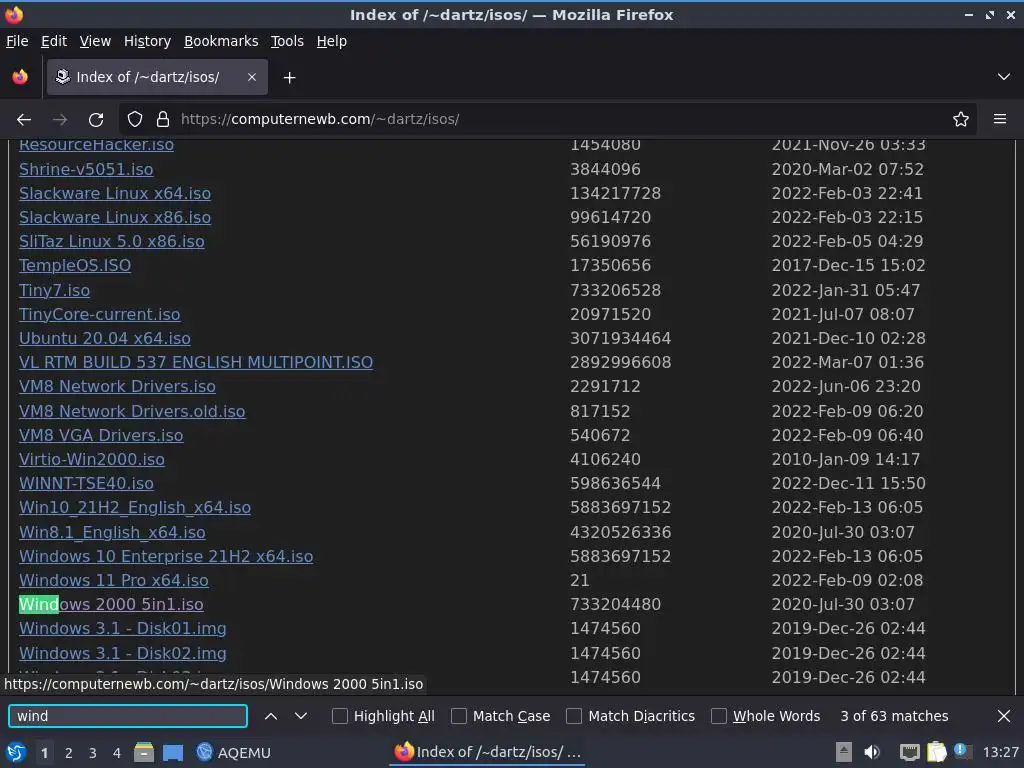
Task: Click TinyCore-current.iso link
Action: point(99,314)
